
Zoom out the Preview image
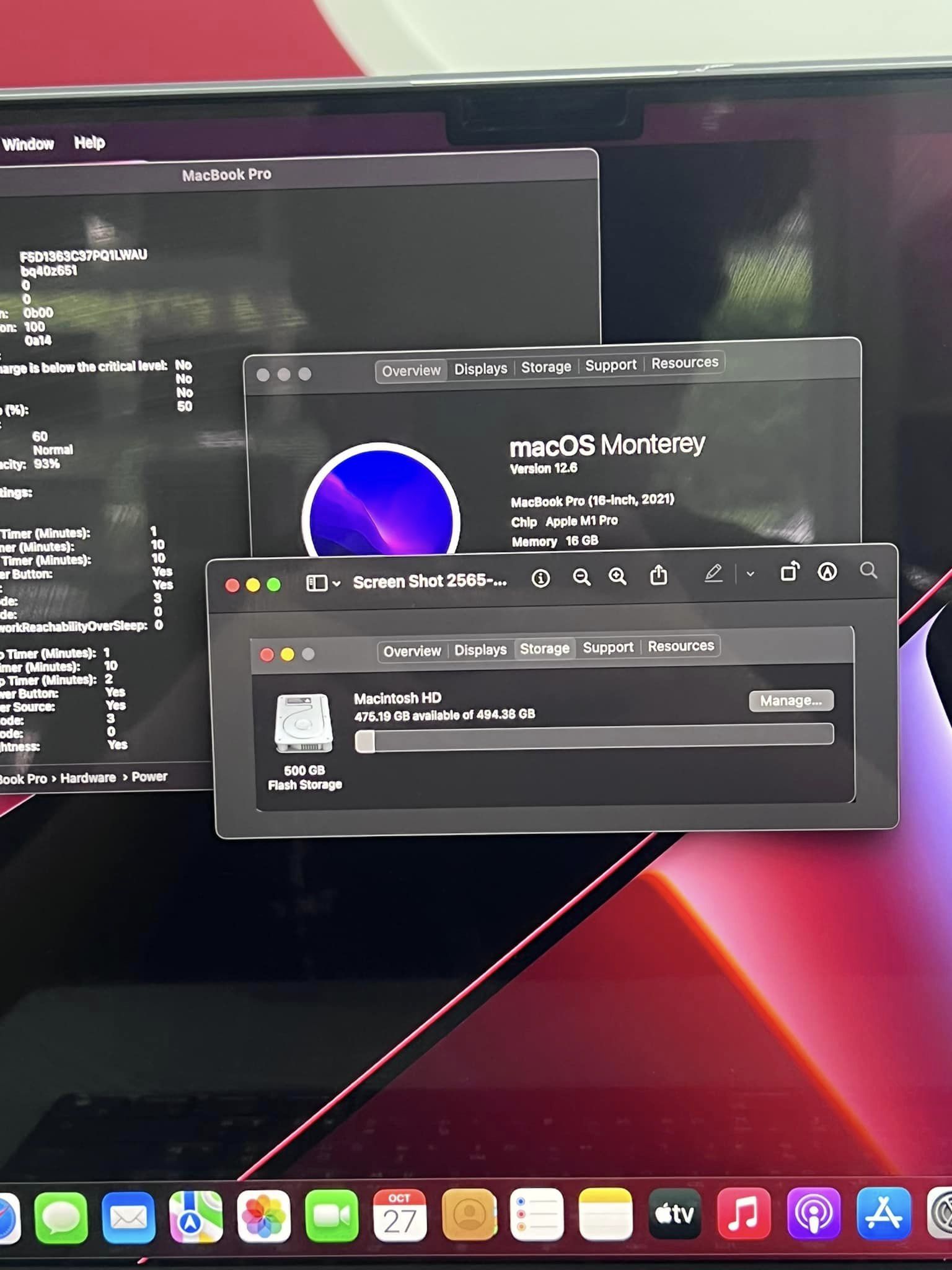581,577
